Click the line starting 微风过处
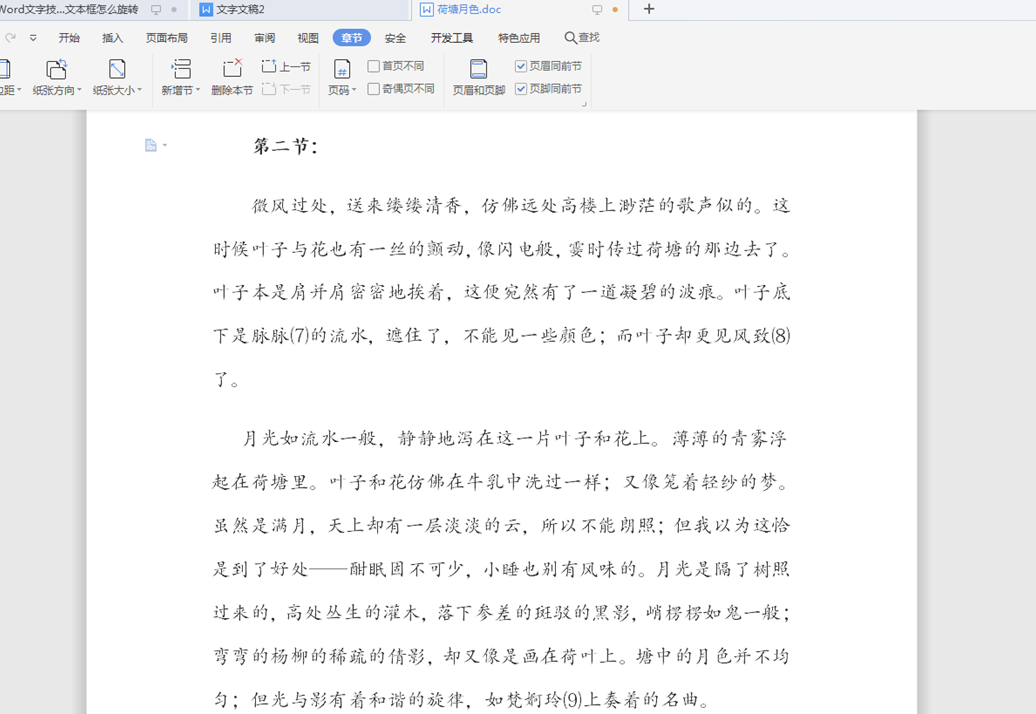1036x714 pixels. tap(521, 205)
